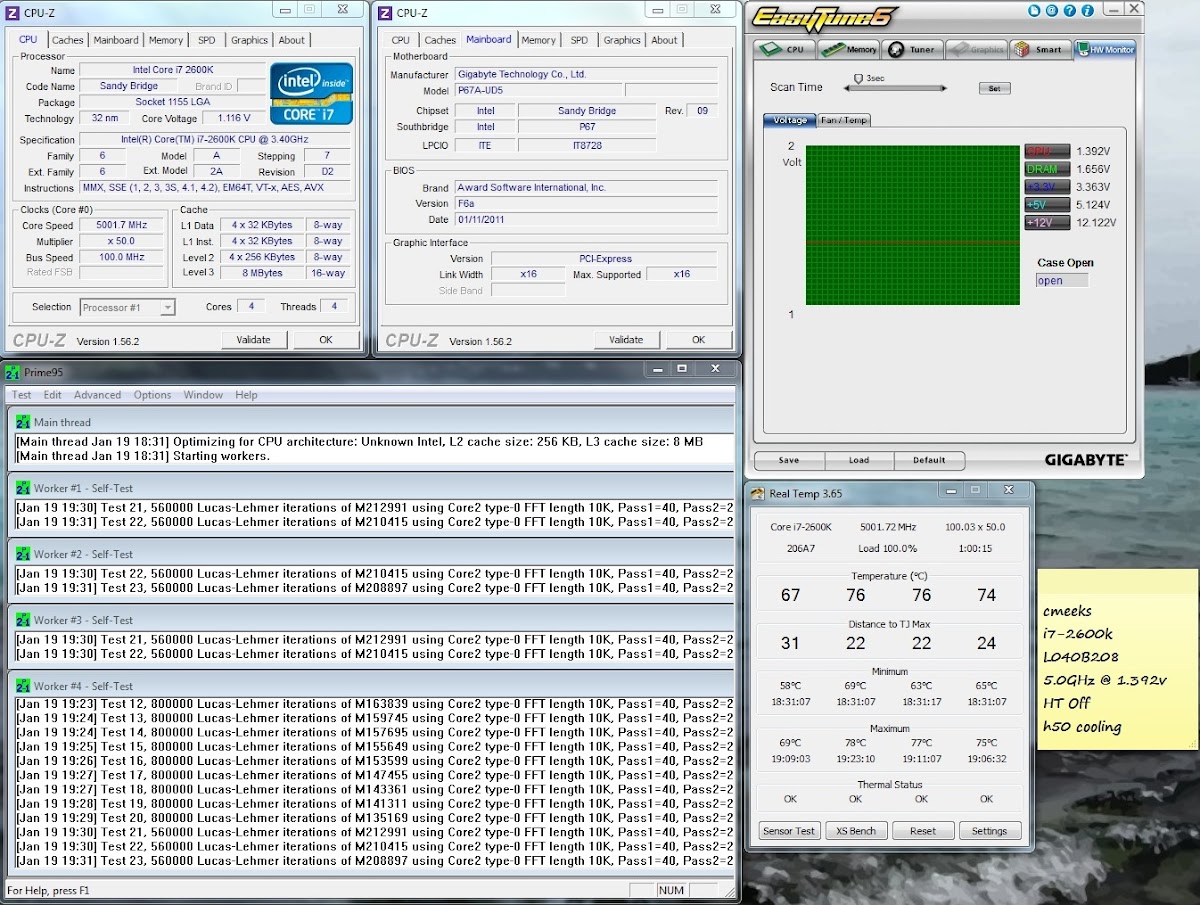1200x905 pixels.
Task: Click the XS Bench button in Real Temp
Action: click(x=856, y=831)
